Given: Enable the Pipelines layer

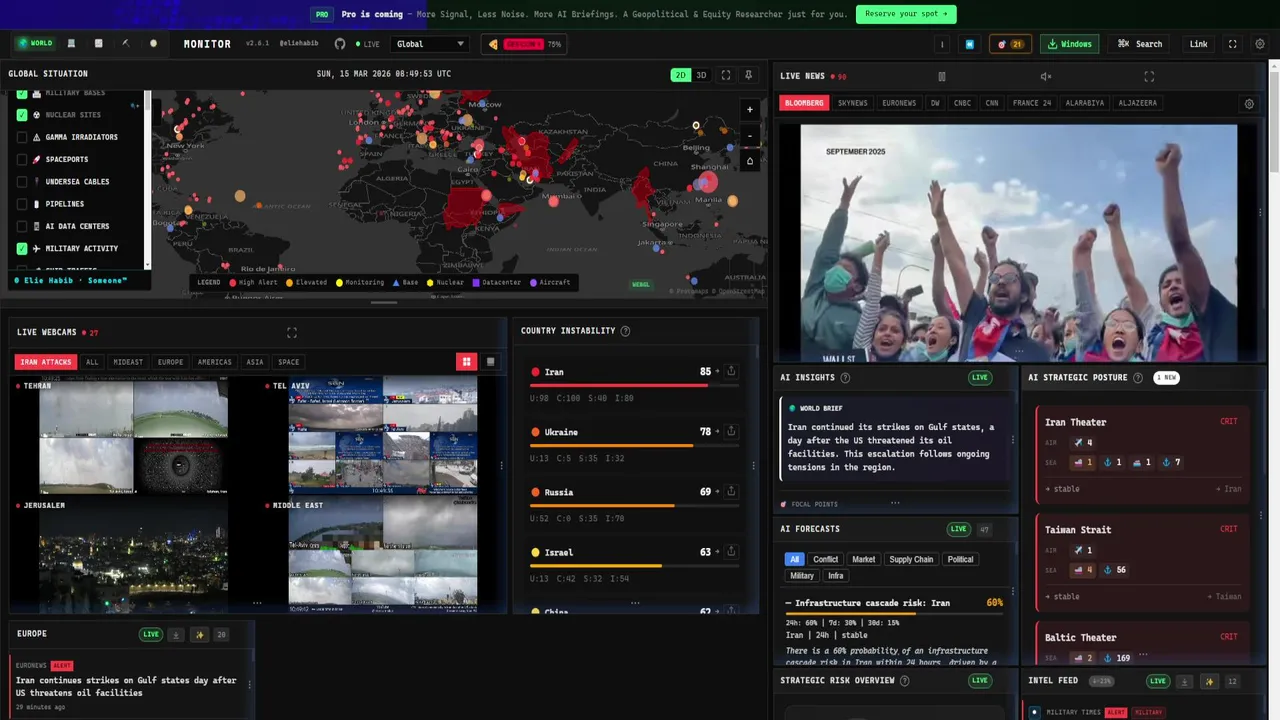Looking at the screenshot, I should [x=22, y=204].
